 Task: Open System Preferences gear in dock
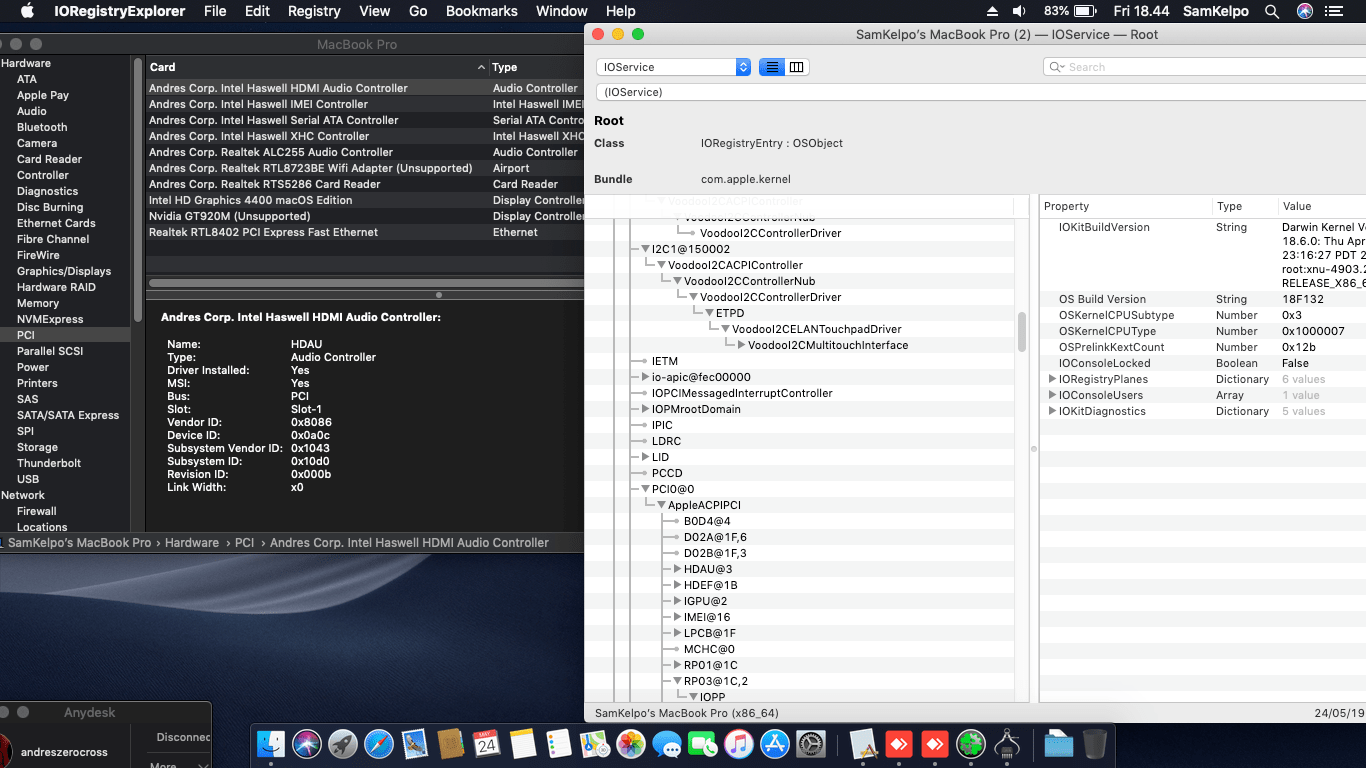(x=811, y=743)
